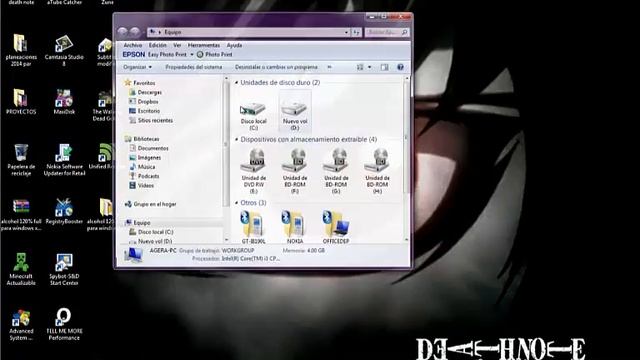Click the Explorer help question-mark icon
This screenshot has width=640, height=360.
tap(400, 67)
